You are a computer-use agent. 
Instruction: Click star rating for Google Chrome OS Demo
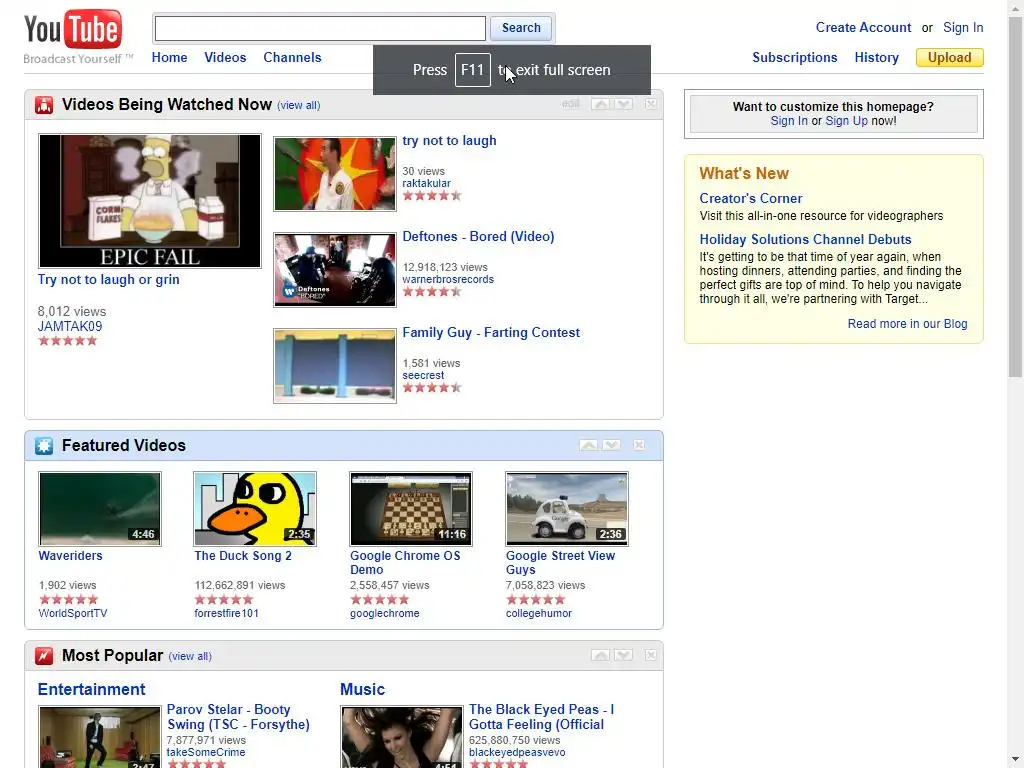pos(379,600)
